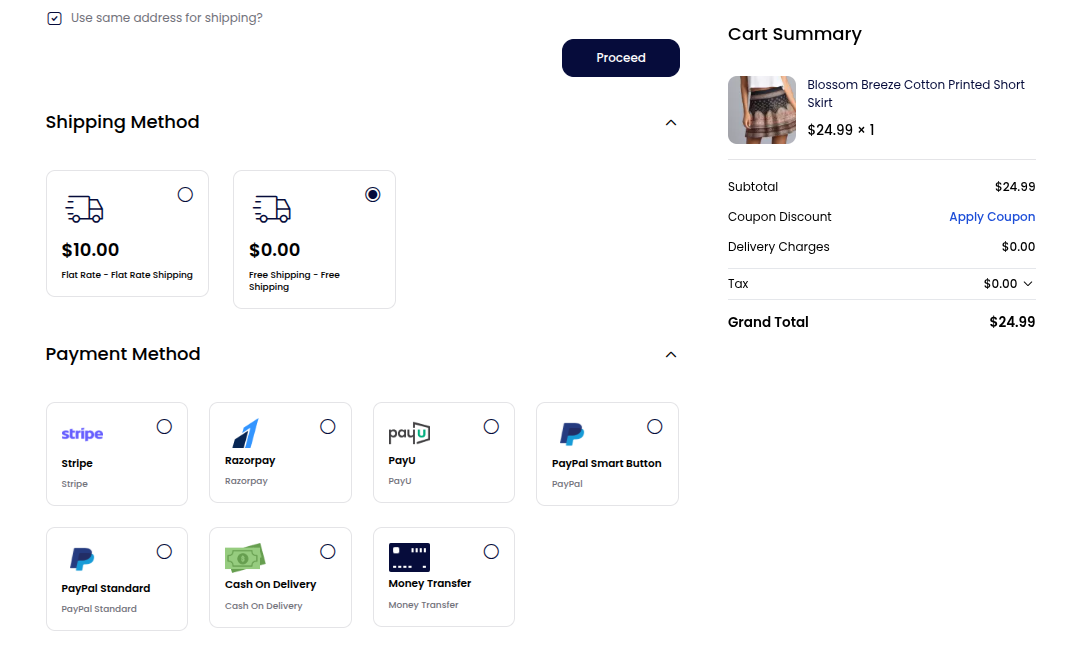1079x651 pixels.
Task: Collapse the Shipping Method section
Action: point(671,122)
